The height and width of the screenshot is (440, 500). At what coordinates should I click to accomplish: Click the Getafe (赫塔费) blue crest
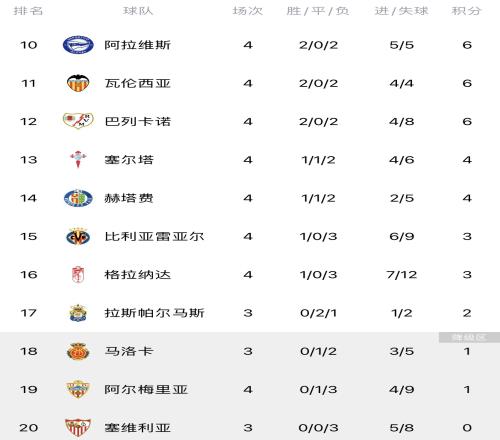[78, 198]
